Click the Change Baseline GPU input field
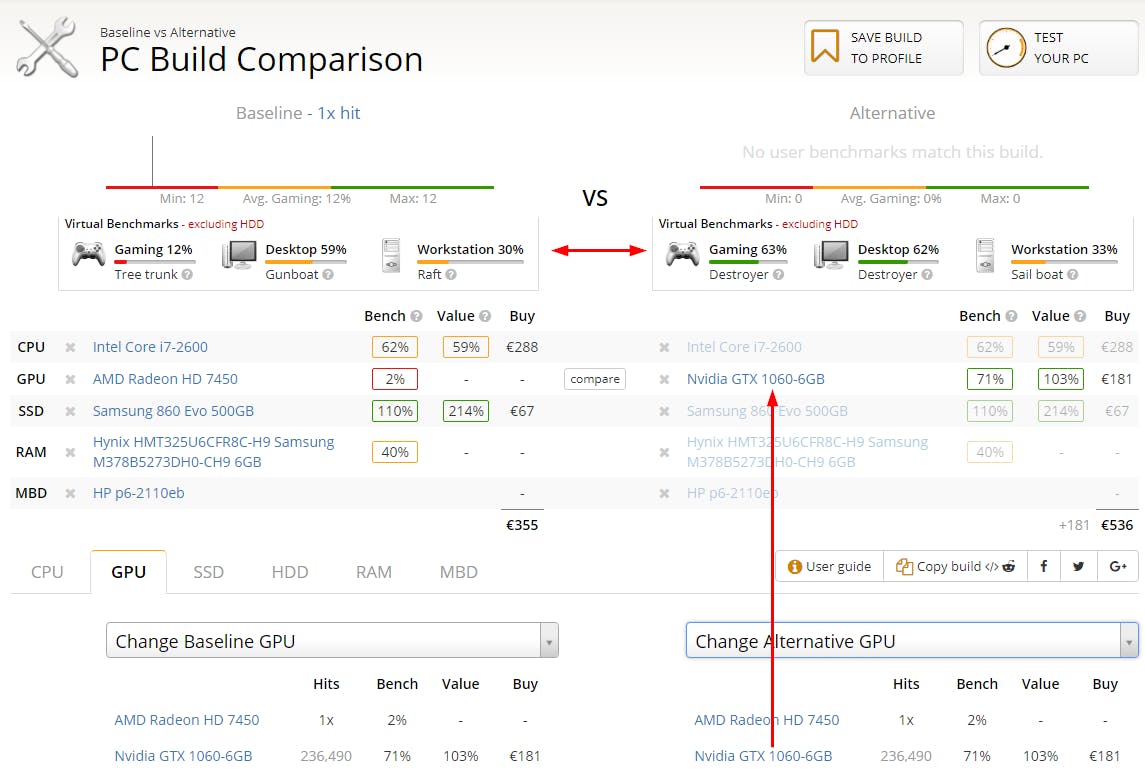 [323, 641]
